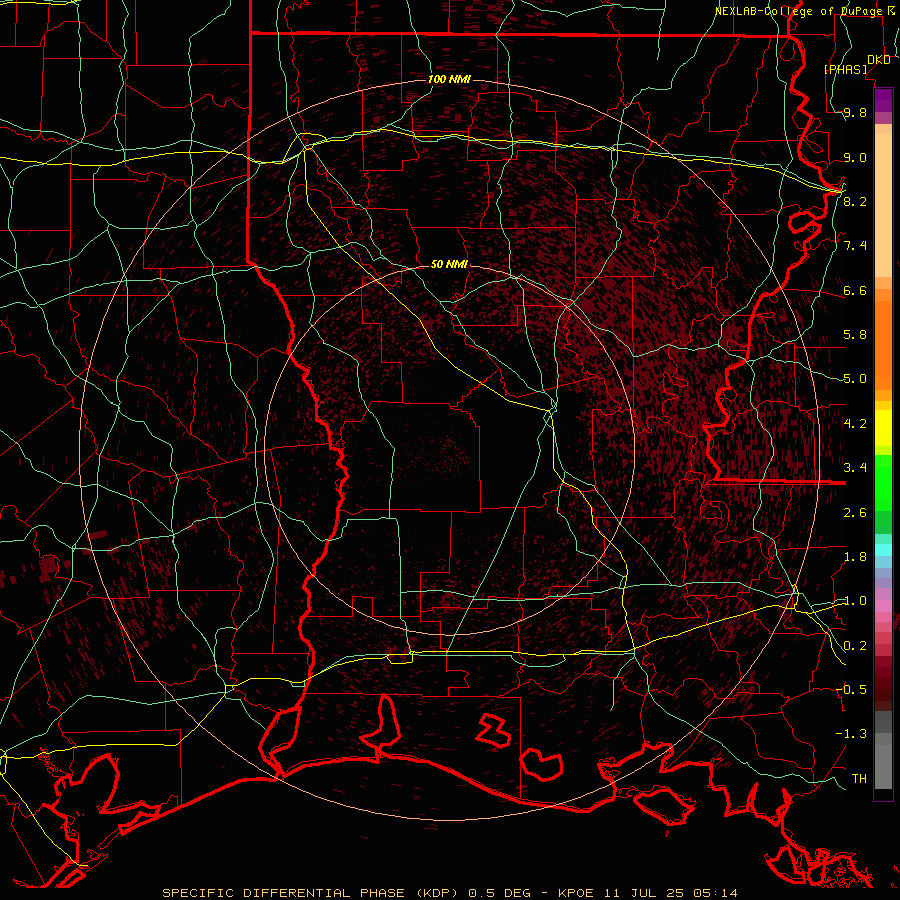The width and height of the screenshot is (900, 900).
Task: Click the 5.0 scale value
Action: pyautogui.click(x=855, y=379)
